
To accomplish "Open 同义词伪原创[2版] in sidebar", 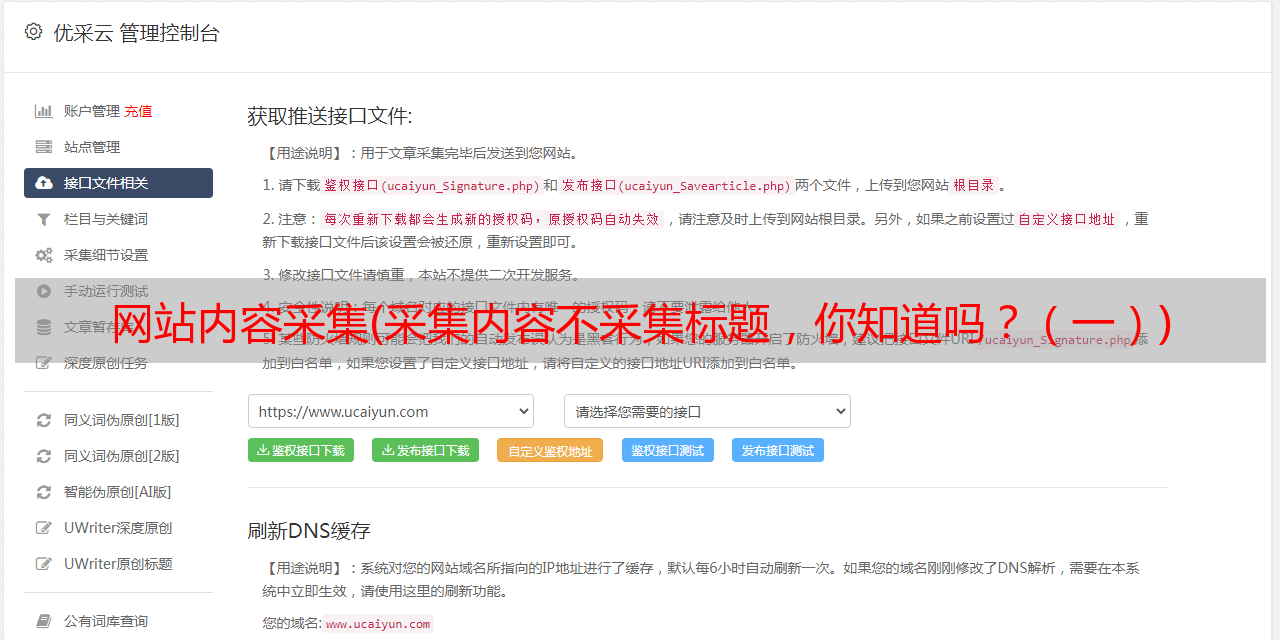I will (x=118, y=456).
